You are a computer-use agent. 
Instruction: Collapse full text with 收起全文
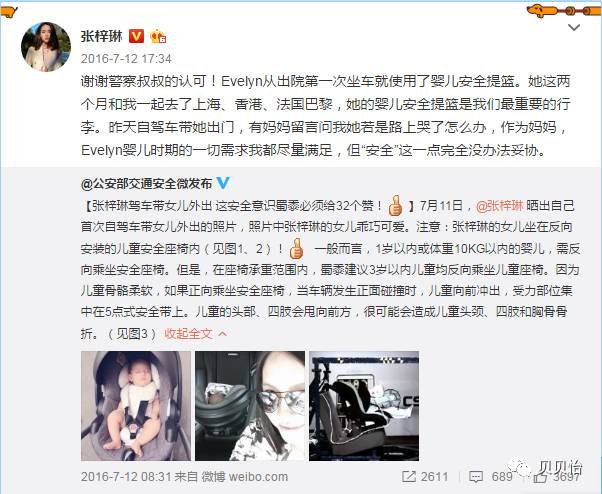(x=195, y=334)
